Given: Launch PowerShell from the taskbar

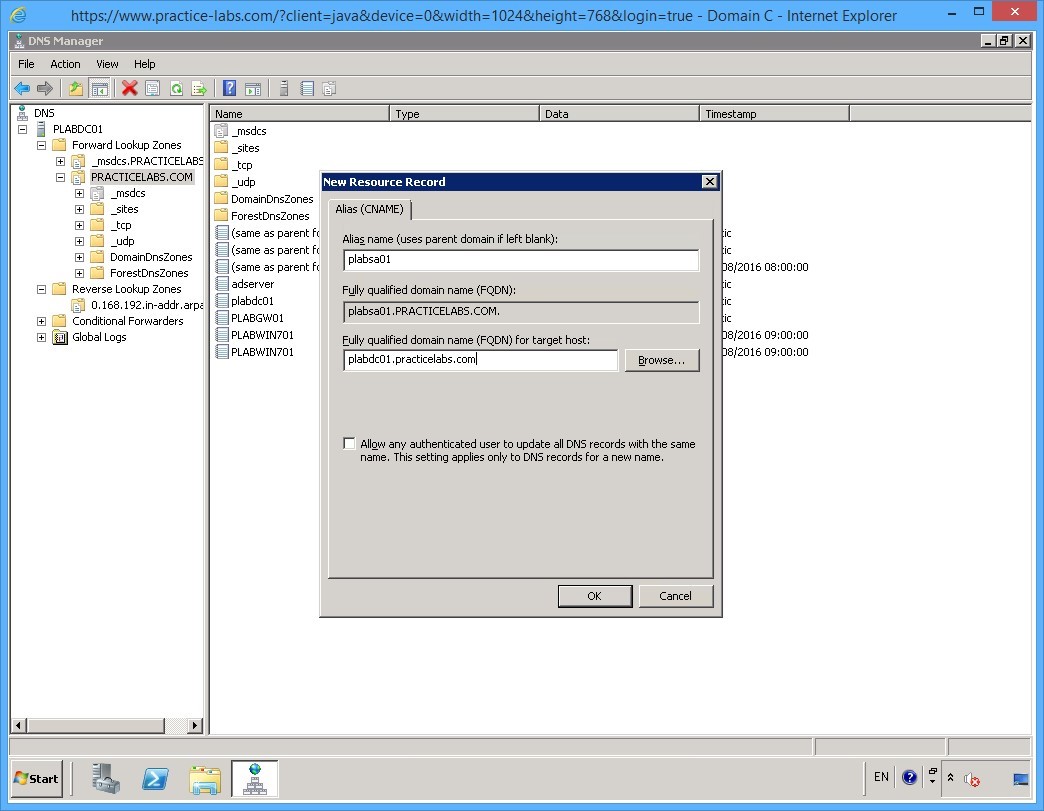Looking at the screenshot, I should pyautogui.click(x=155, y=778).
